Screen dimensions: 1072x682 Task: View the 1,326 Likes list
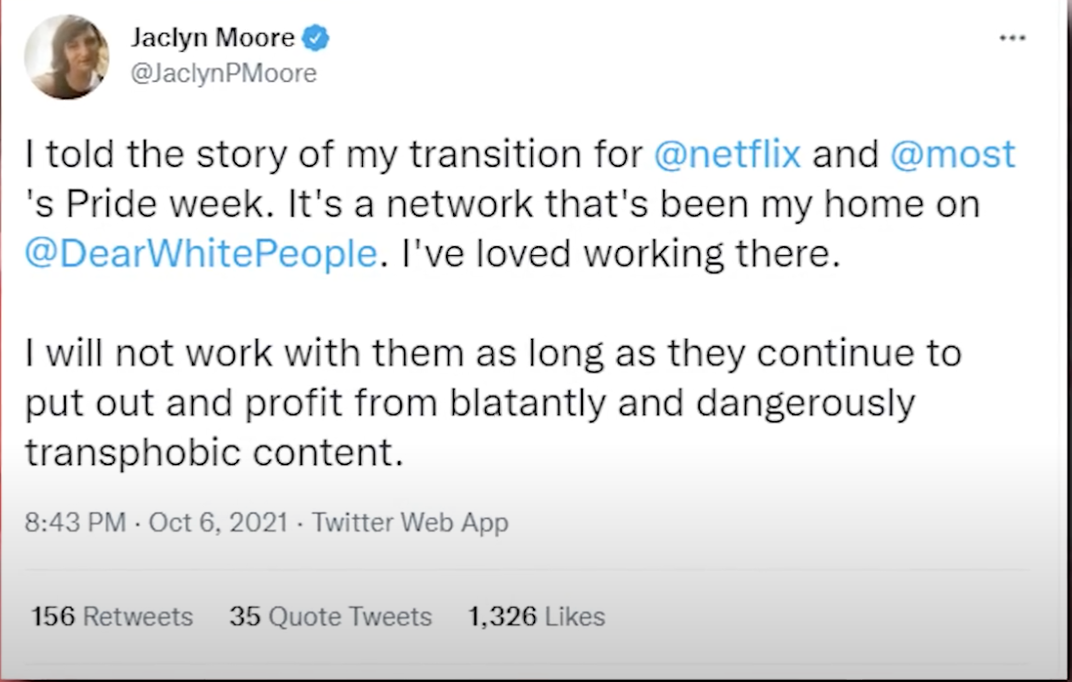tap(536, 616)
